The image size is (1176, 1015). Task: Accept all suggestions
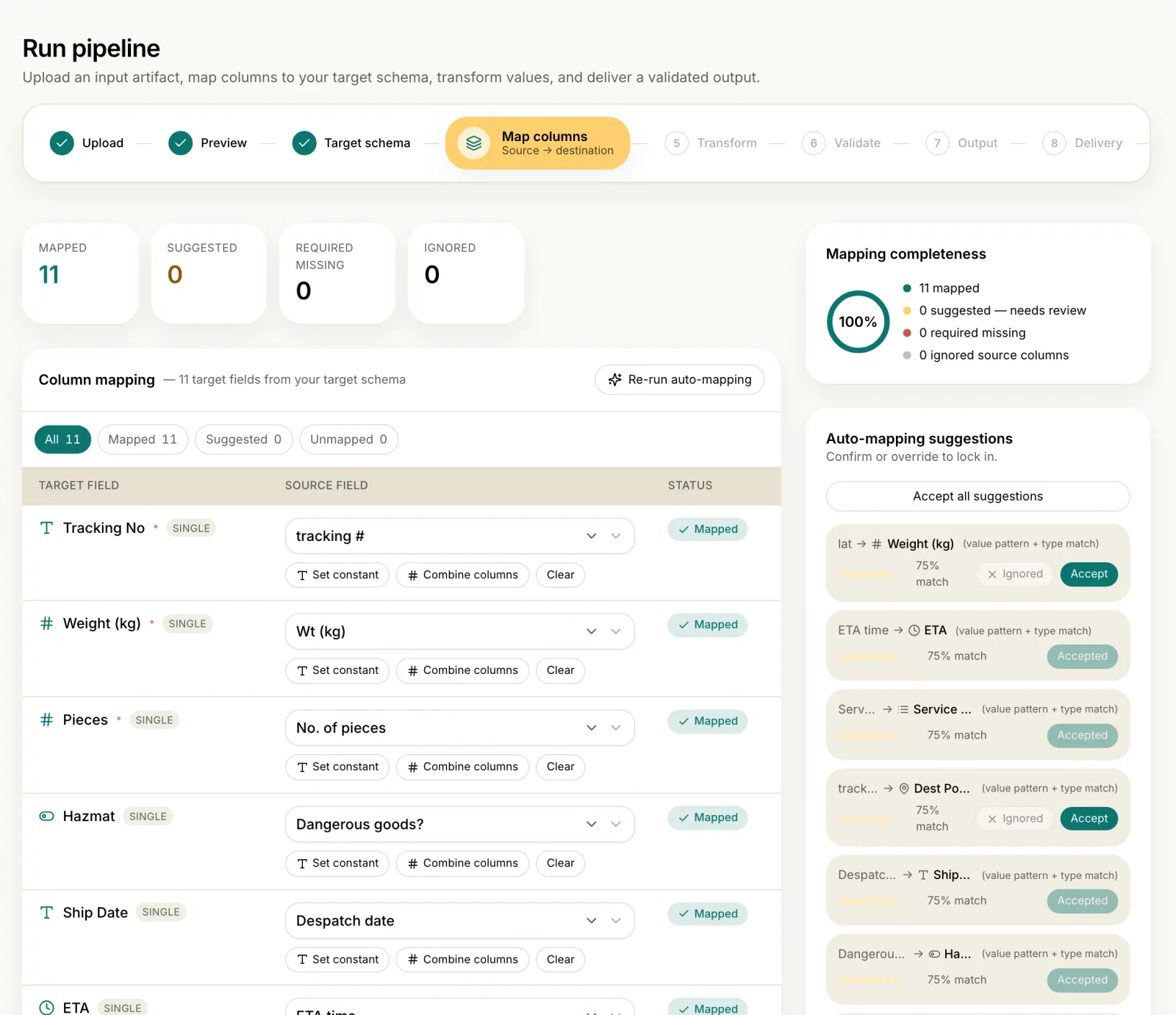(978, 496)
